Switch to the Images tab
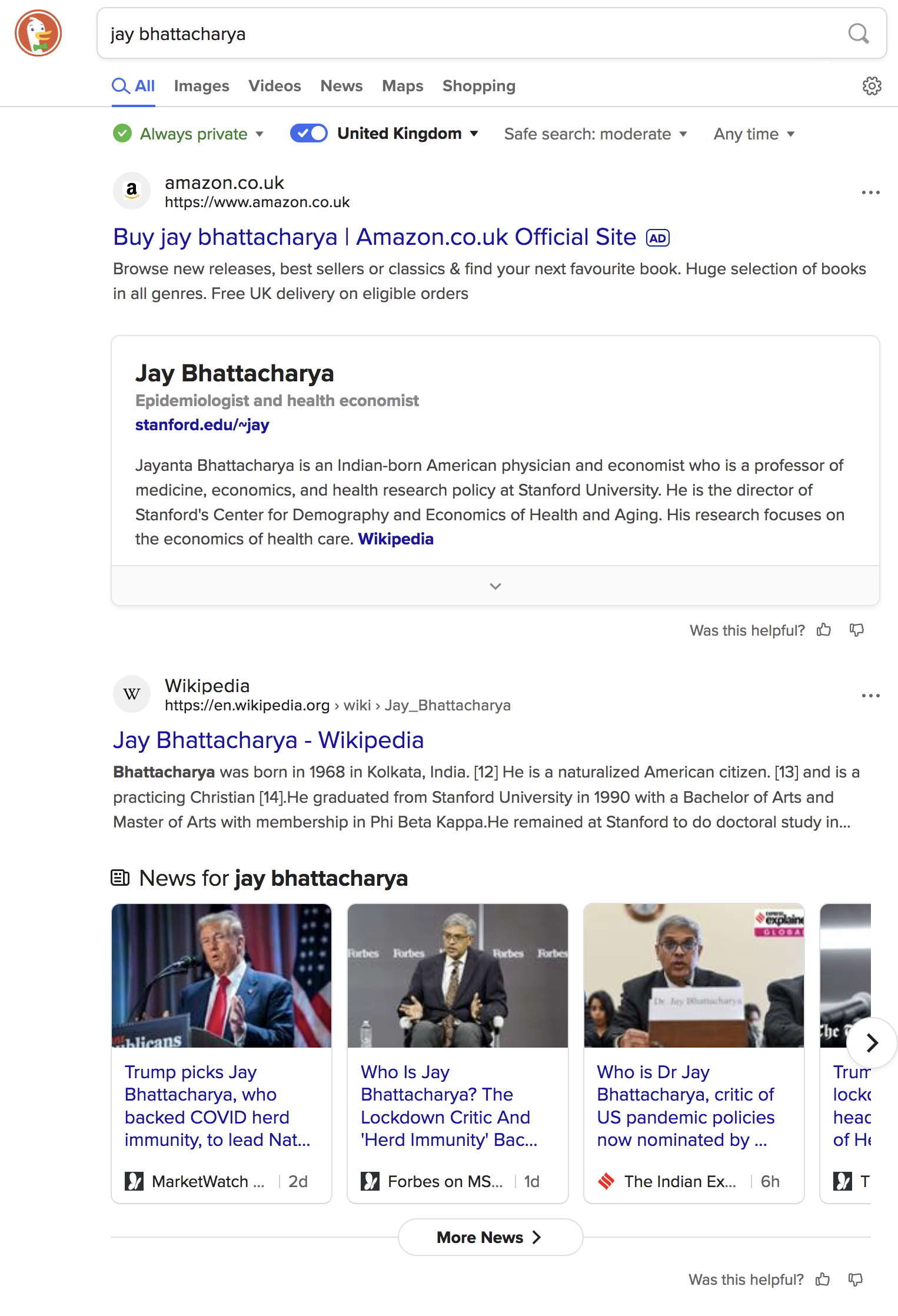The image size is (898, 1316). click(201, 86)
